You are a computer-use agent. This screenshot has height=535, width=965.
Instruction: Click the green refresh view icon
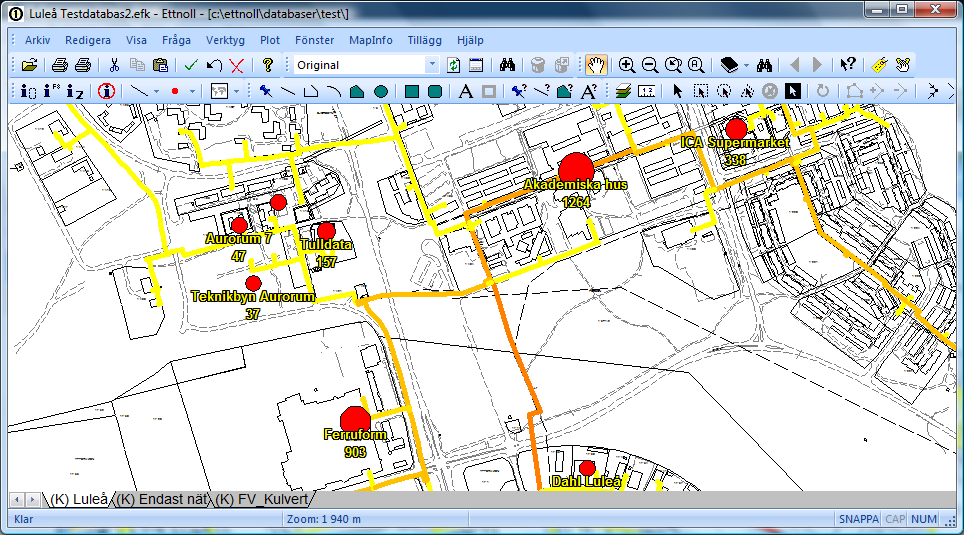(454, 65)
